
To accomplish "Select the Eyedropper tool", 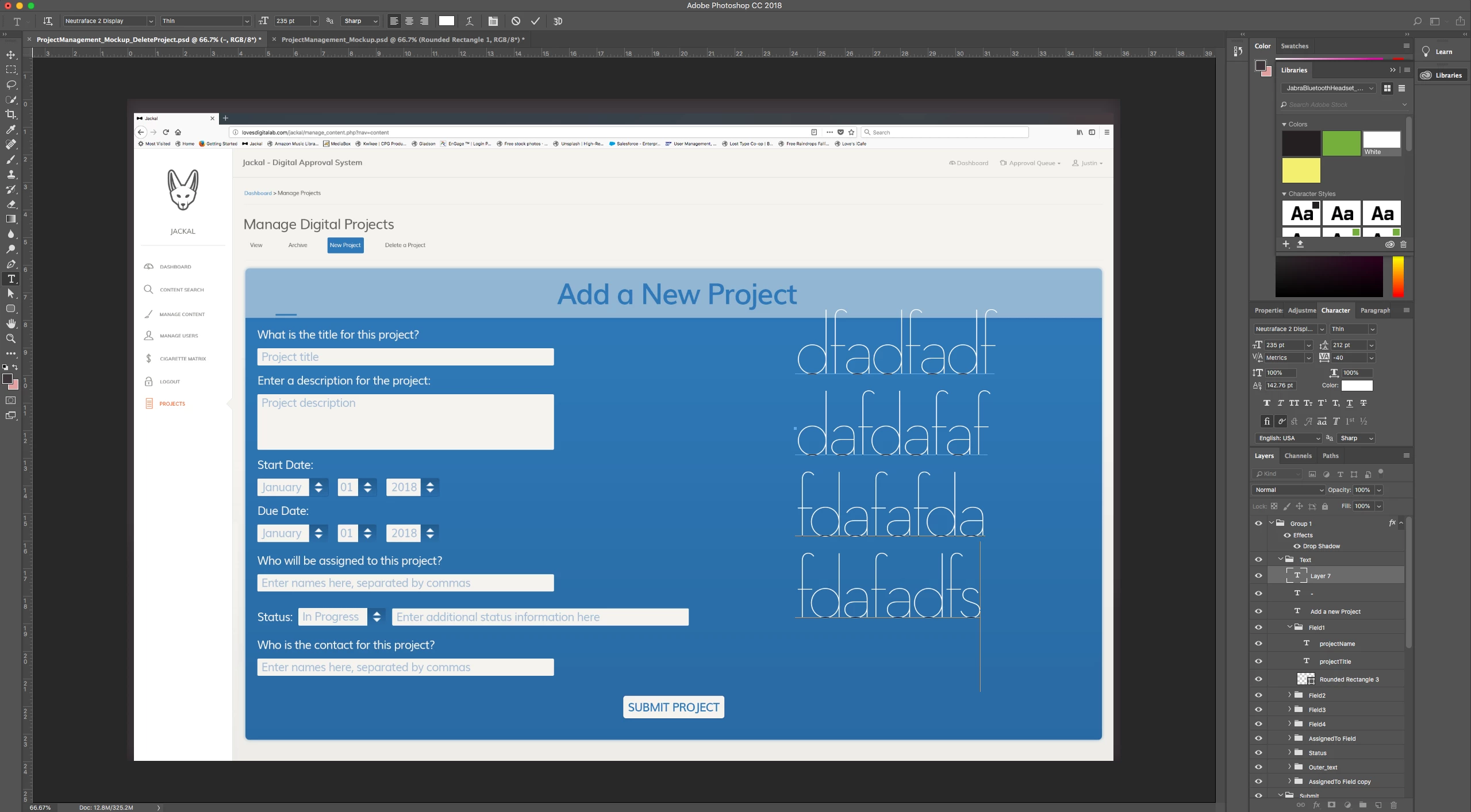I will tap(11, 129).
